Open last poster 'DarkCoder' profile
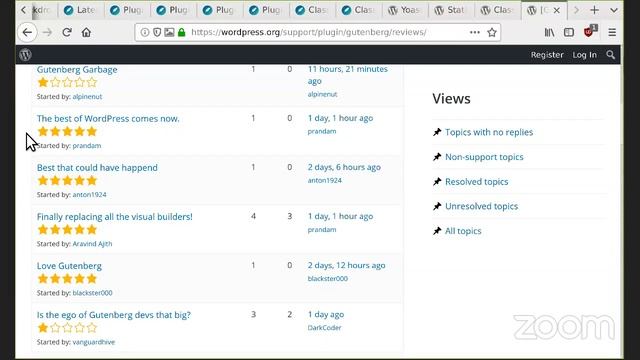The image size is (640, 360). [324, 328]
